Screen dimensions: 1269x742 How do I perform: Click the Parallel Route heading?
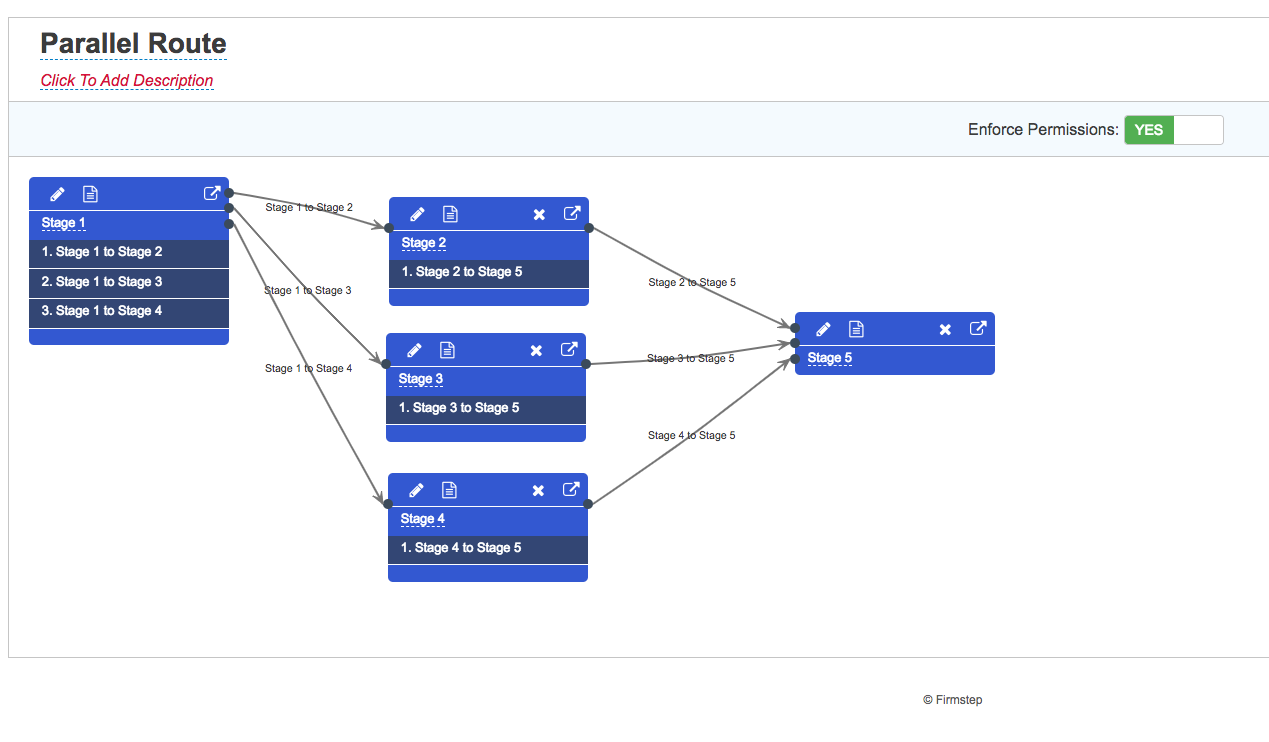pyautogui.click(x=132, y=43)
